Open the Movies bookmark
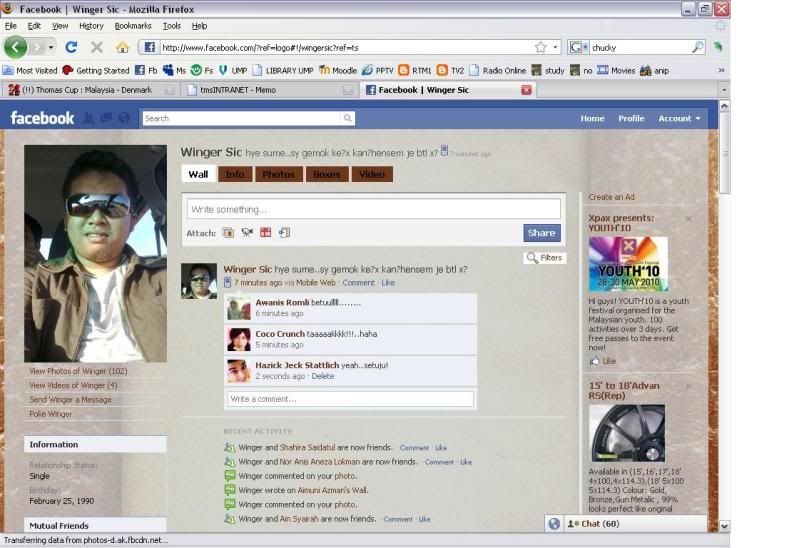The image size is (799, 548). tap(616, 70)
